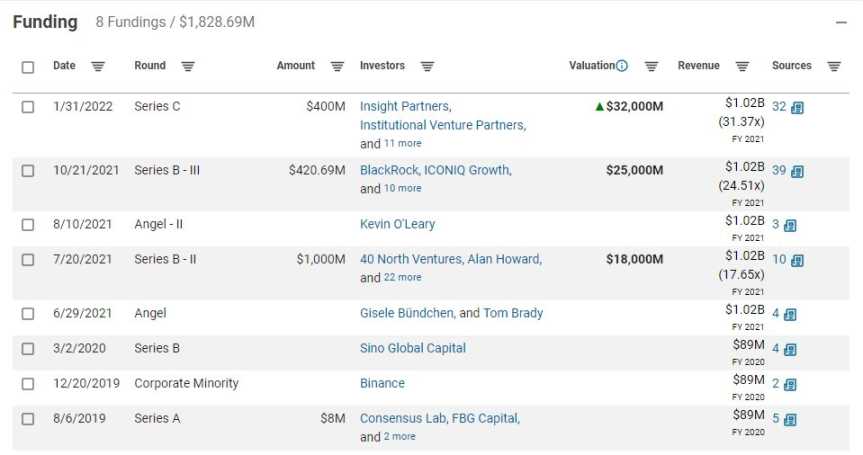Collapse the Funding section
This screenshot has width=863, height=455.
click(841, 22)
